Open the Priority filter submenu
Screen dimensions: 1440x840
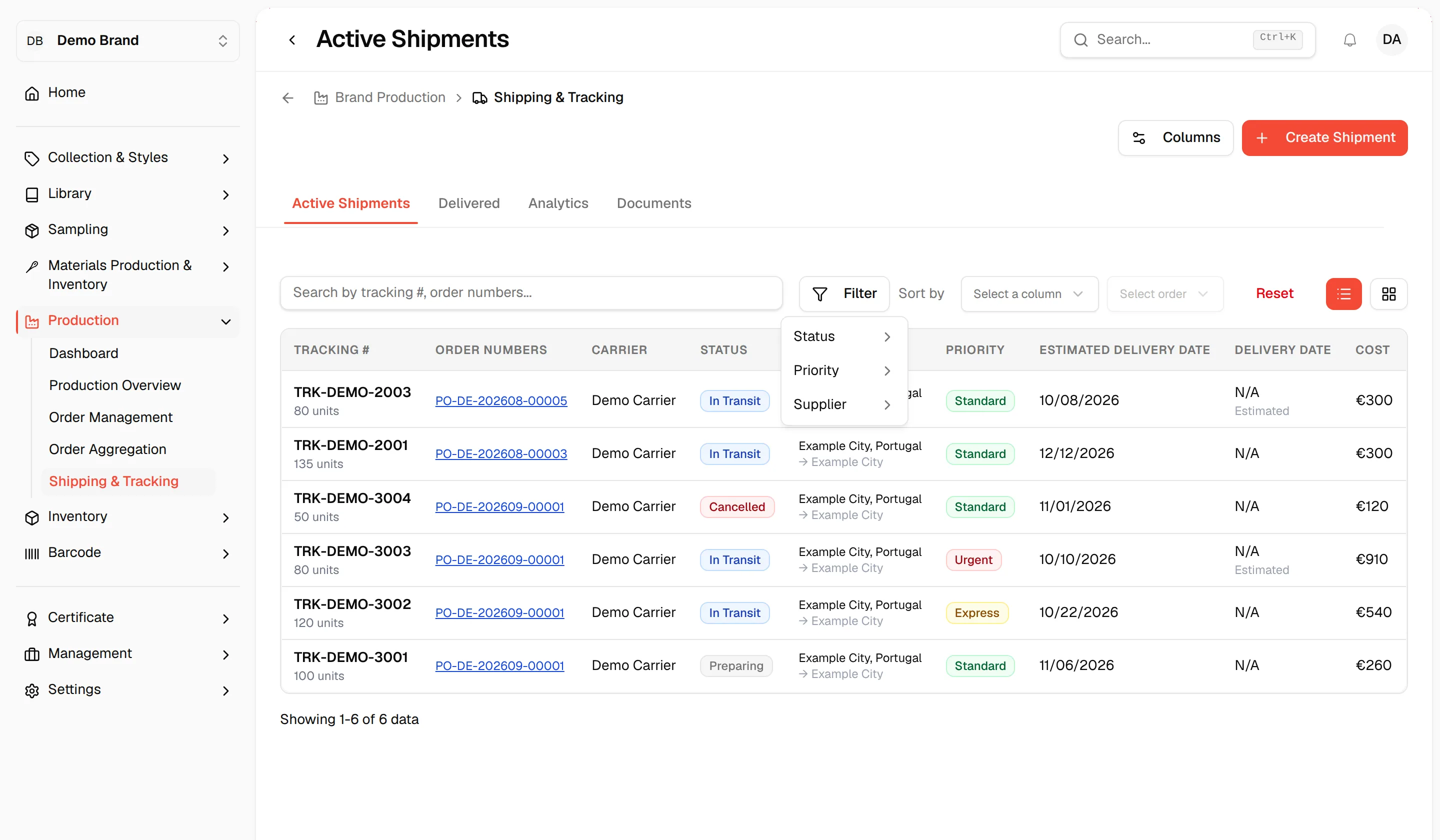843,370
